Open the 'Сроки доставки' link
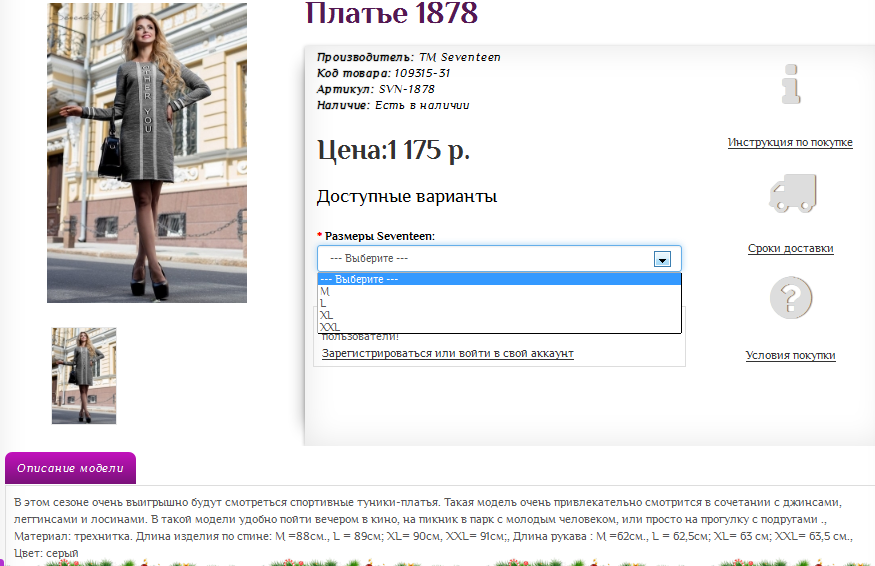Screen dimensions: 875x566 click(x=790, y=248)
